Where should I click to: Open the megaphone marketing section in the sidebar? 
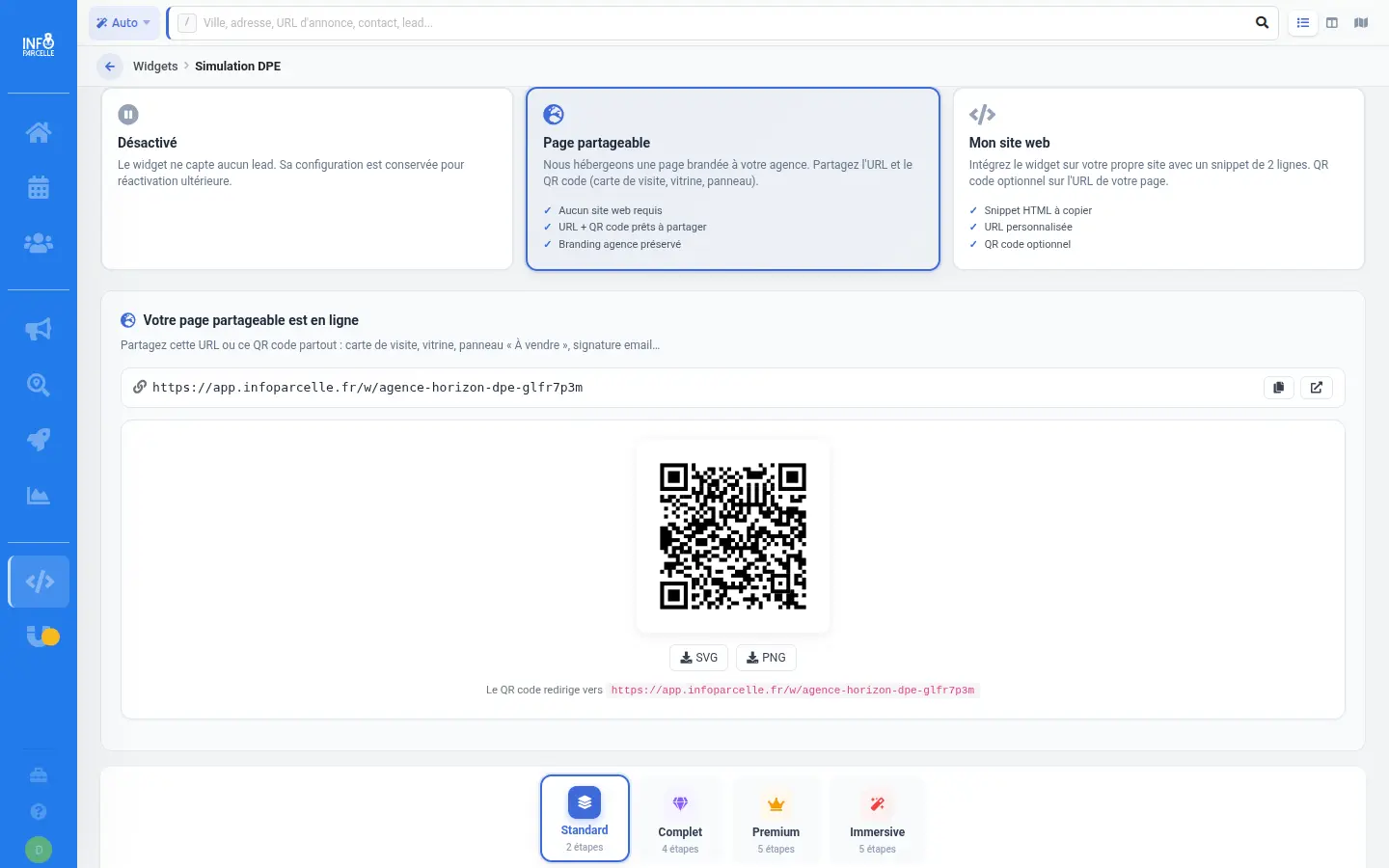tap(39, 330)
